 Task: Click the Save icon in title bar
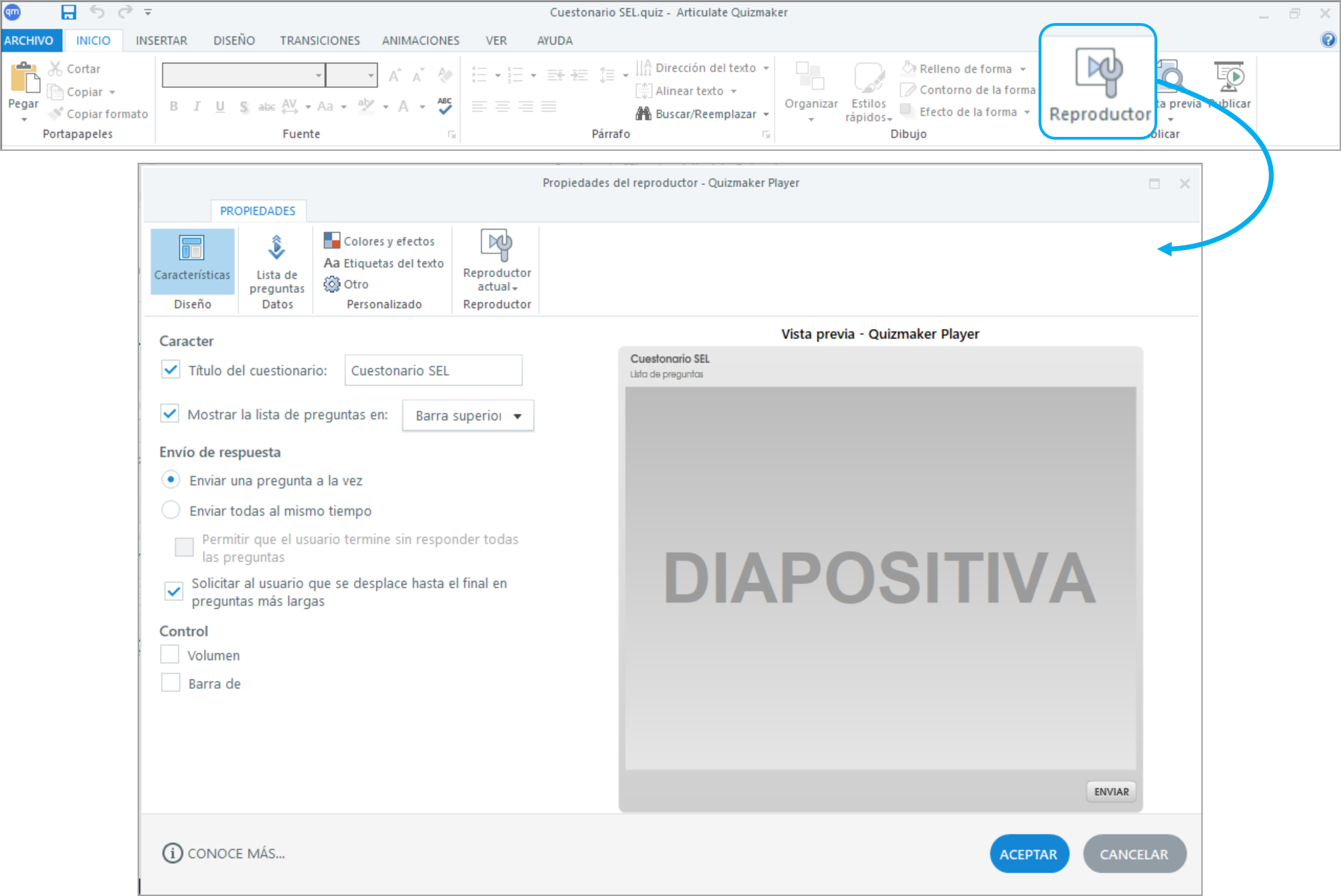(68, 12)
